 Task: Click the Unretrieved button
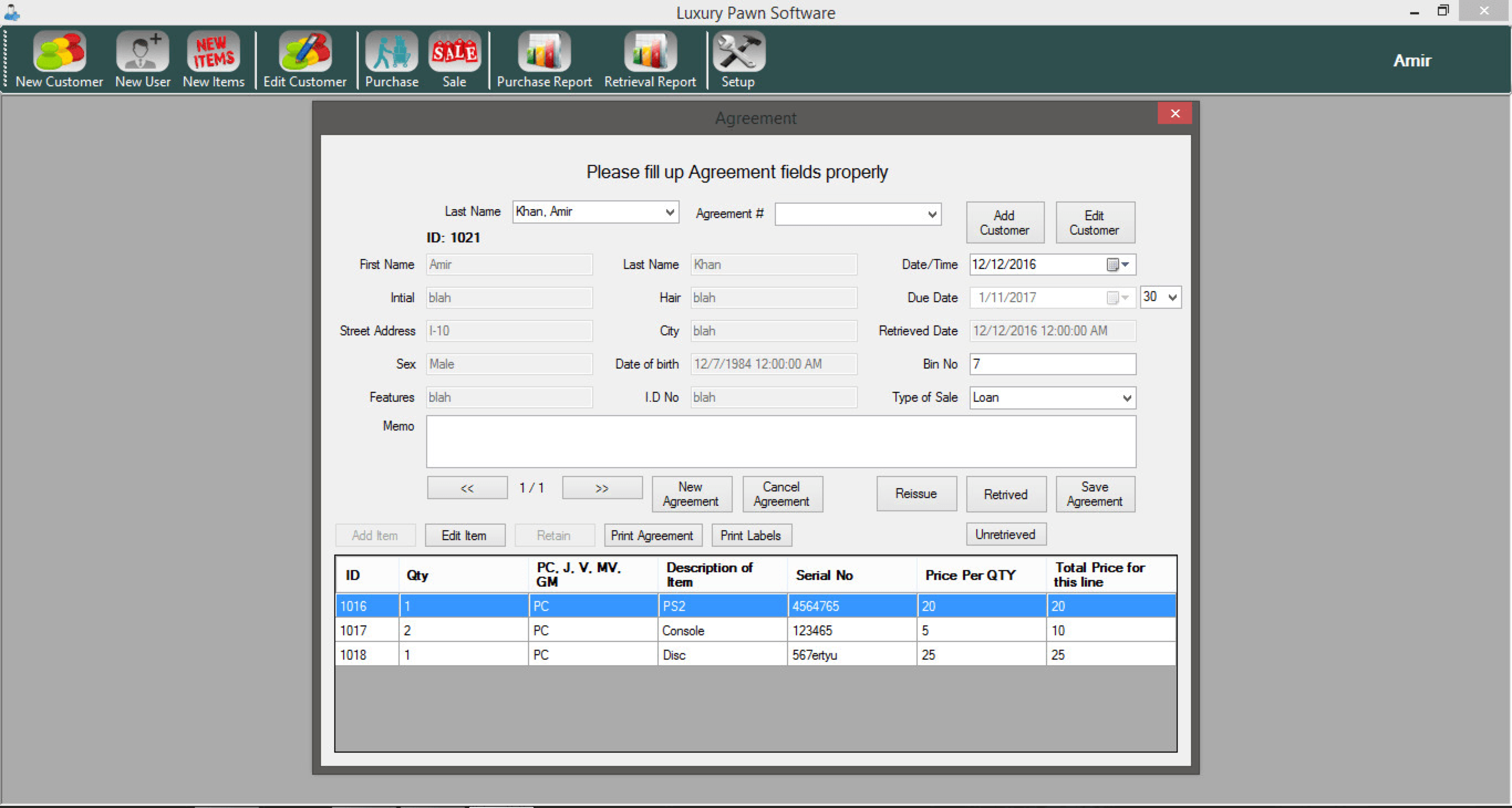pyautogui.click(x=1006, y=534)
